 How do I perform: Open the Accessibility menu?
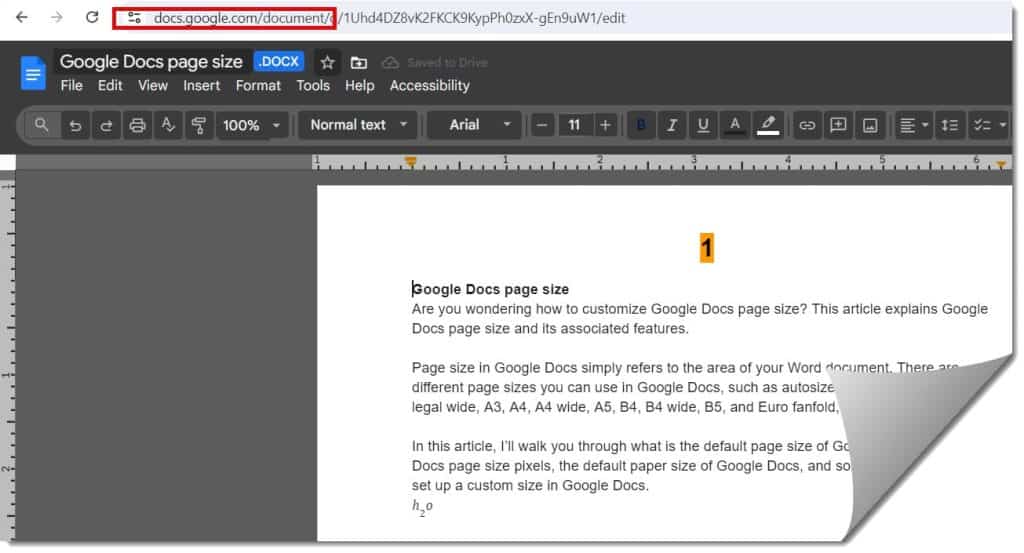pos(430,86)
